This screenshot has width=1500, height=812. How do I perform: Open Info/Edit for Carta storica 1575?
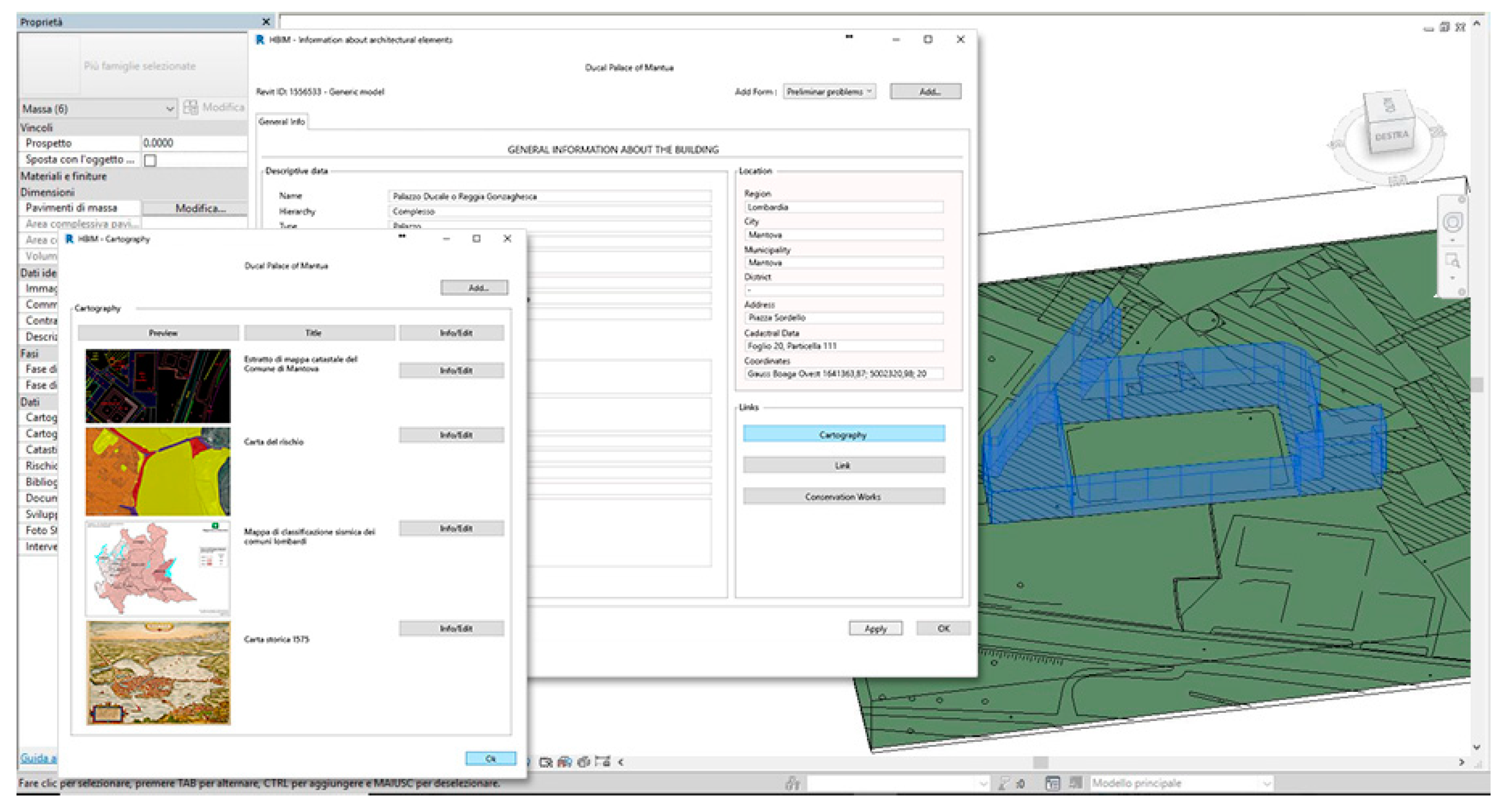[451, 629]
